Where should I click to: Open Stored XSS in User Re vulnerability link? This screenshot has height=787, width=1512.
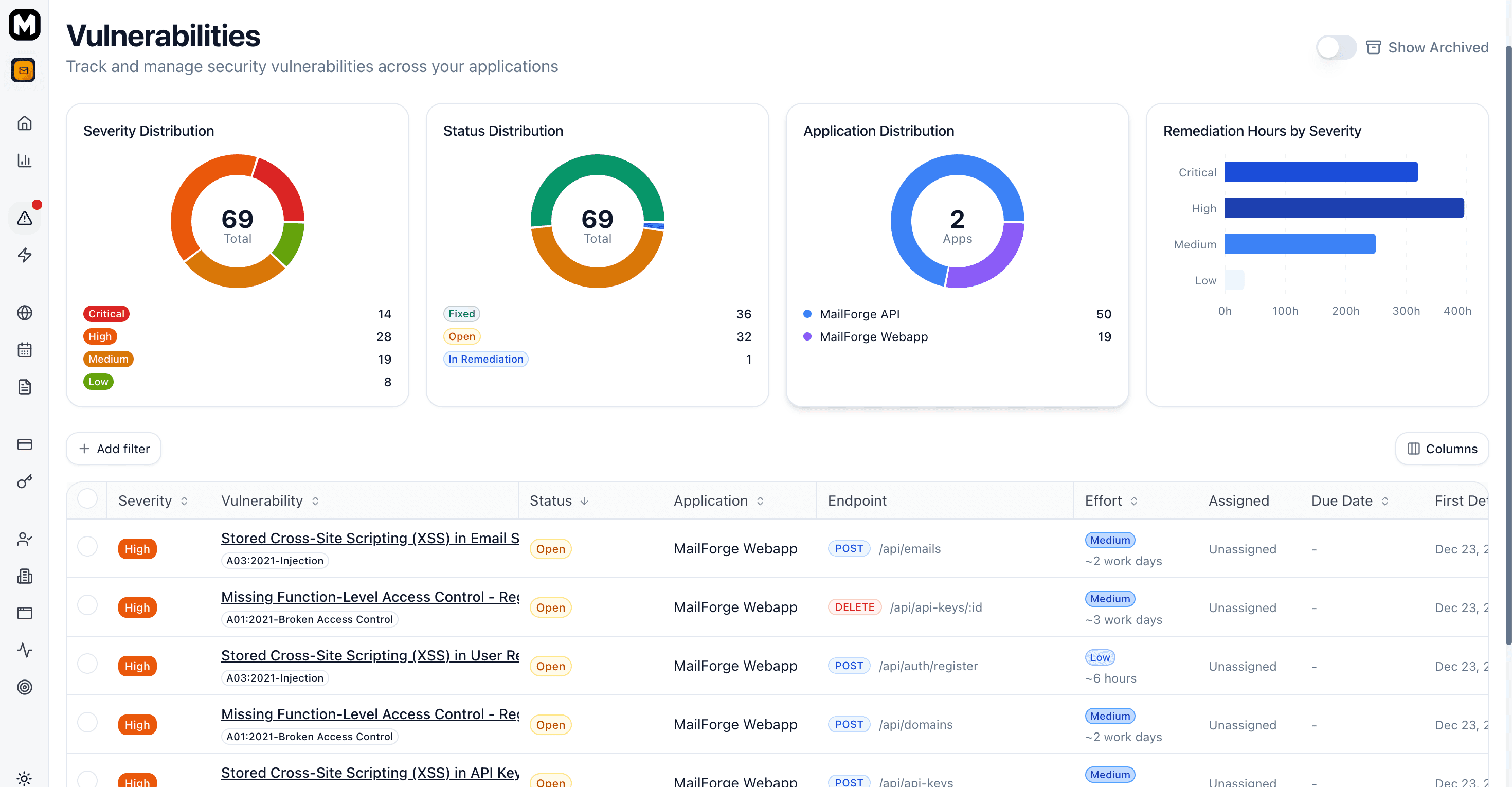click(370, 655)
